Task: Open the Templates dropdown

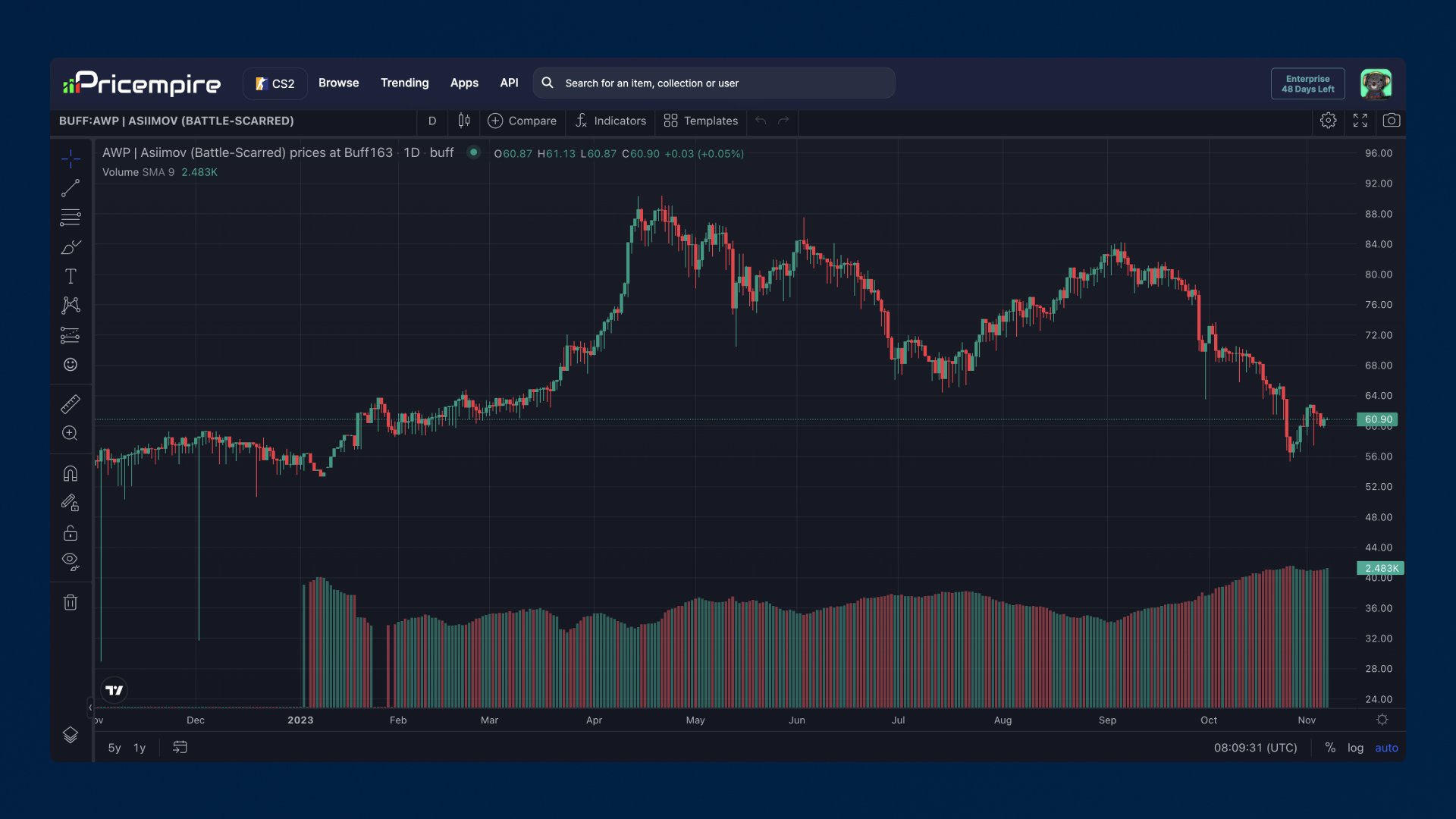Action: pyautogui.click(x=701, y=121)
